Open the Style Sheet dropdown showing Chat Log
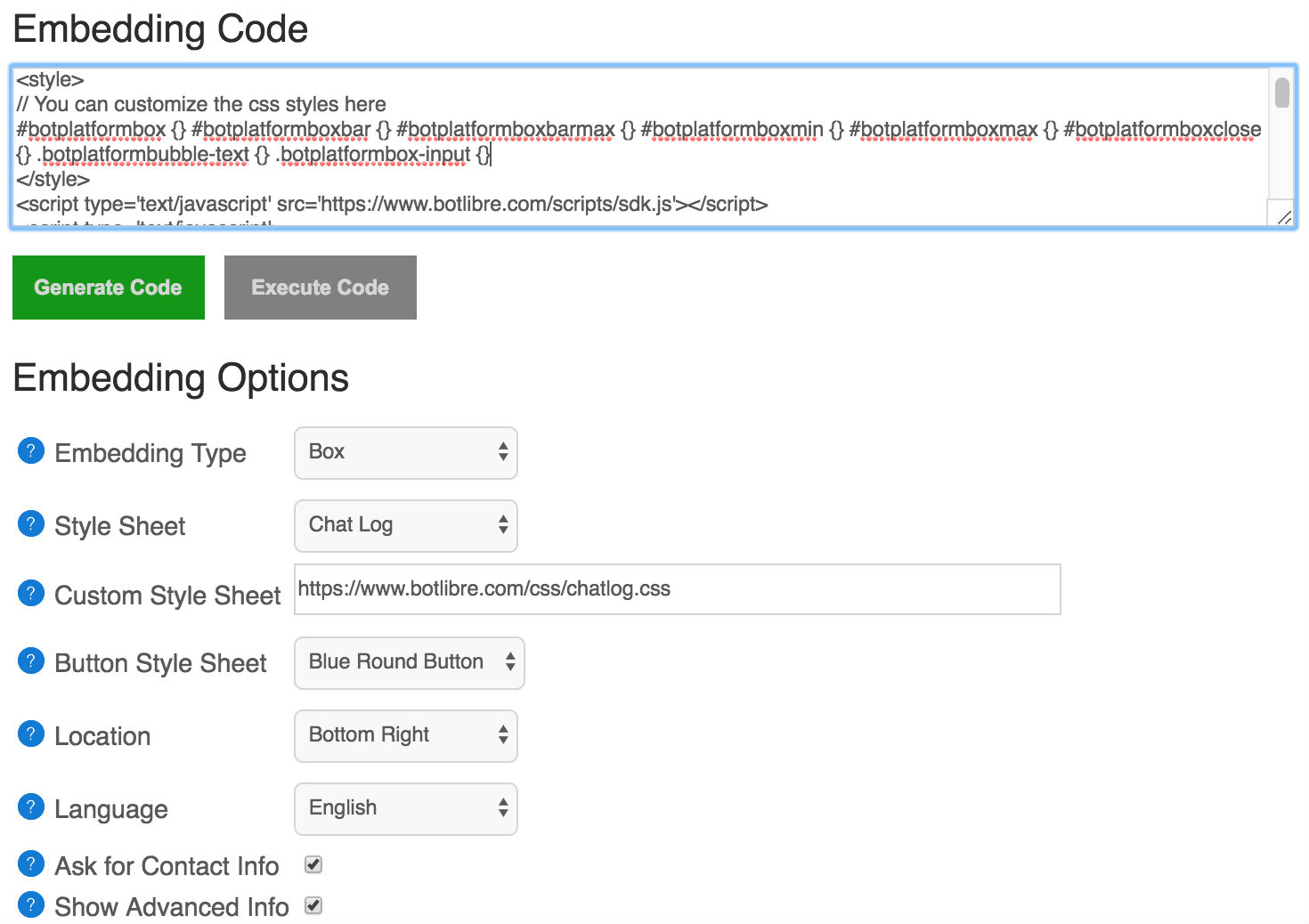 point(406,526)
